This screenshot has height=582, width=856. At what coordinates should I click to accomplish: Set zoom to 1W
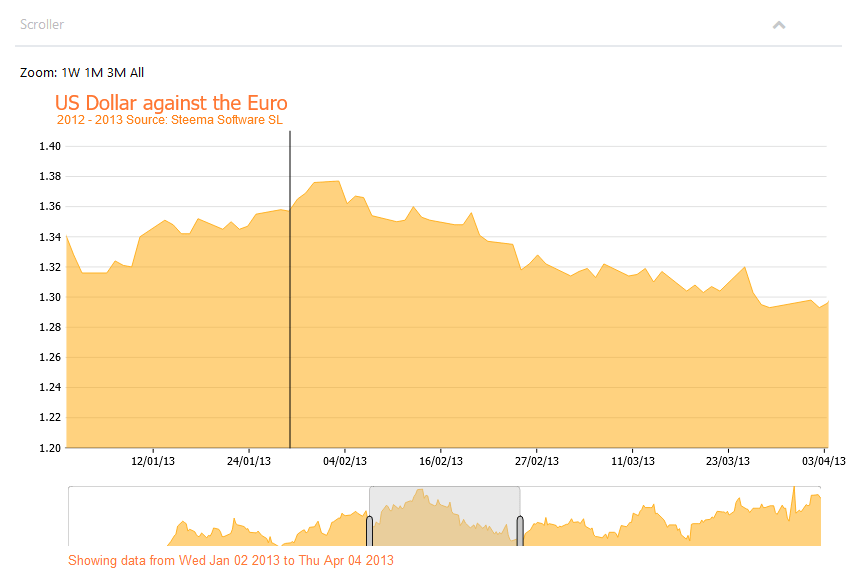pyautogui.click(x=71, y=73)
